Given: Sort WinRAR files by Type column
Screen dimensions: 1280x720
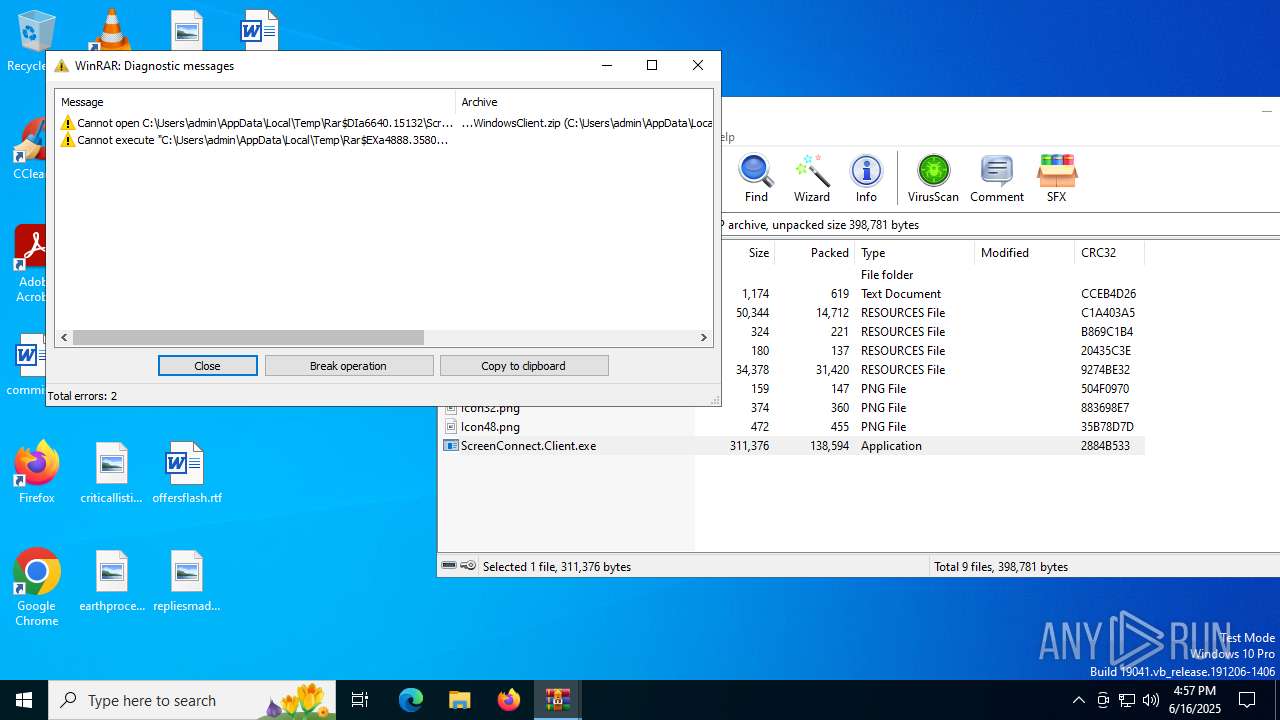Looking at the screenshot, I should (914, 253).
